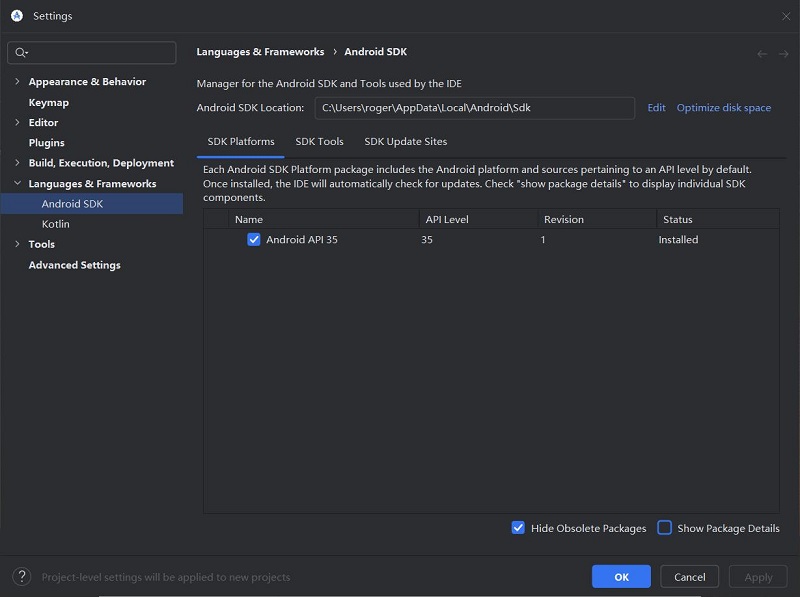Uncheck the Android API 35 checkbox
Viewport: 800px width, 597px height.
(x=254, y=240)
